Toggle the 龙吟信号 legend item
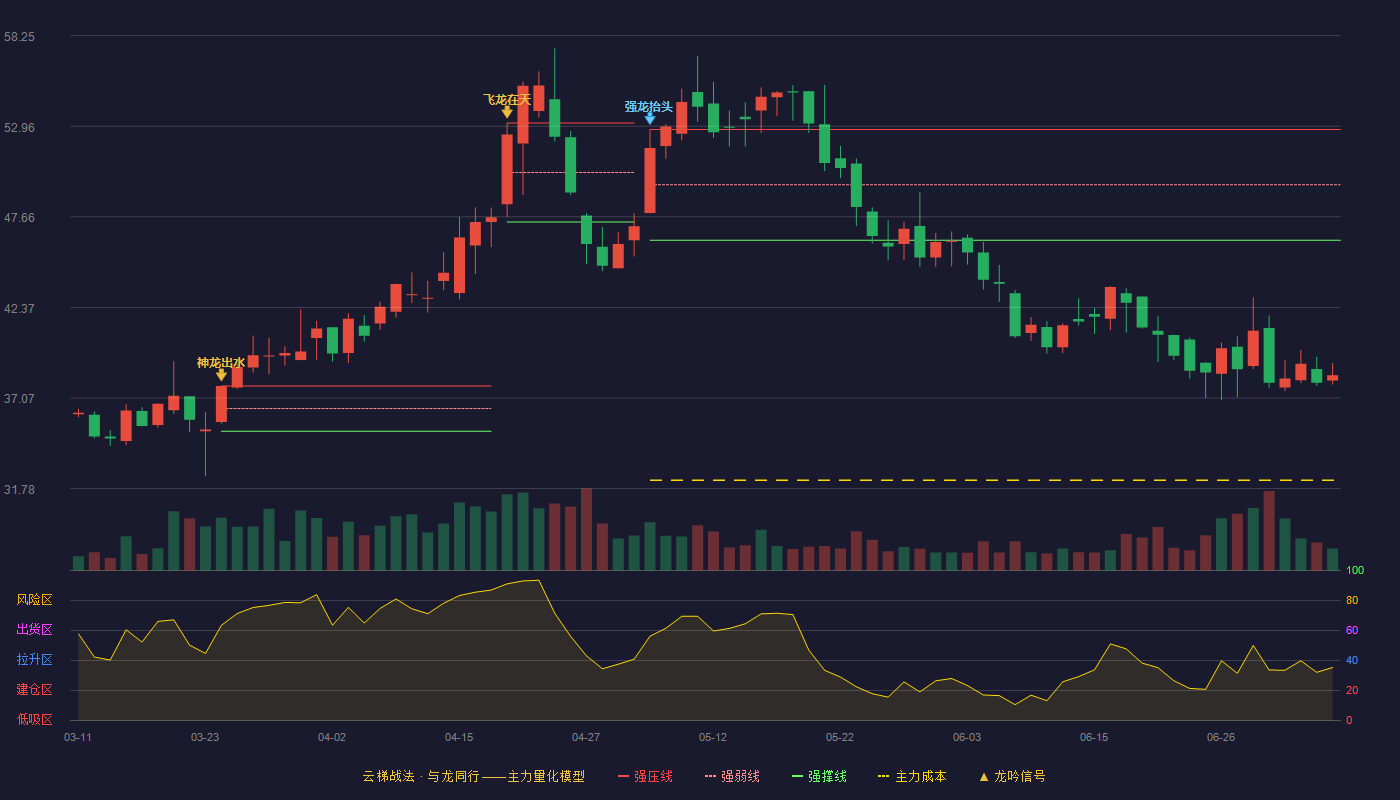The image size is (1400, 800). 1012,776
